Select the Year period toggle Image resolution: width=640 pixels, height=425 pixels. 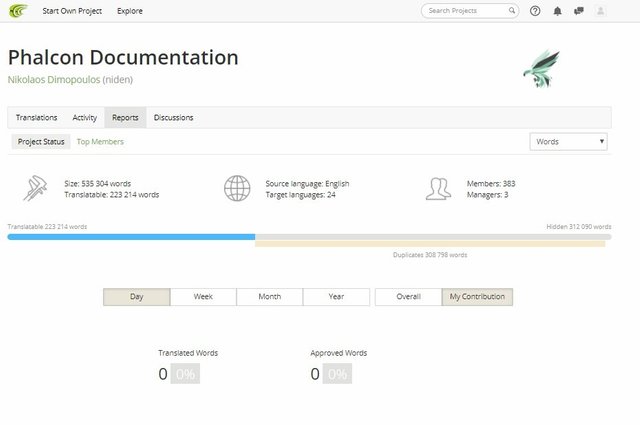pos(336,297)
